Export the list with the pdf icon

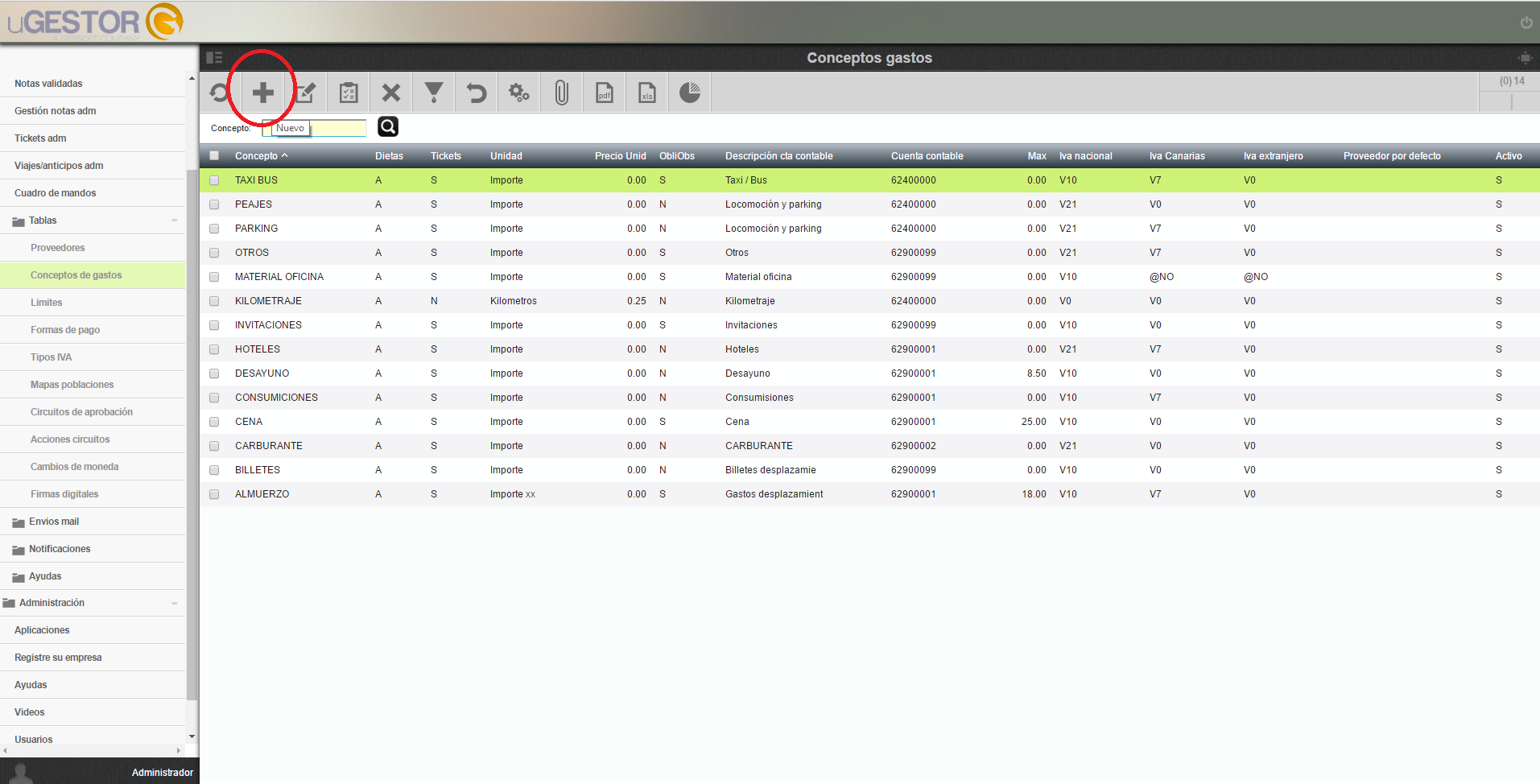coord(605,93)
